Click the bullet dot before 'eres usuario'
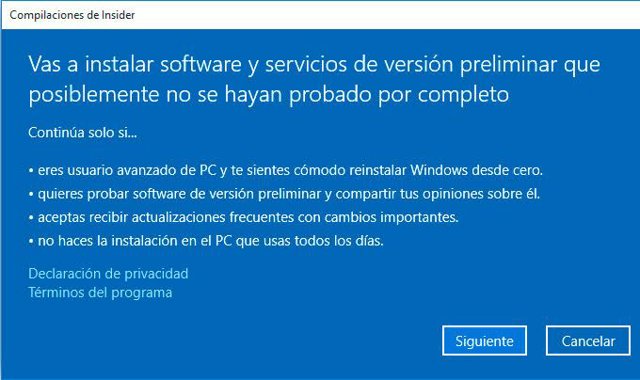 (31, 171)
